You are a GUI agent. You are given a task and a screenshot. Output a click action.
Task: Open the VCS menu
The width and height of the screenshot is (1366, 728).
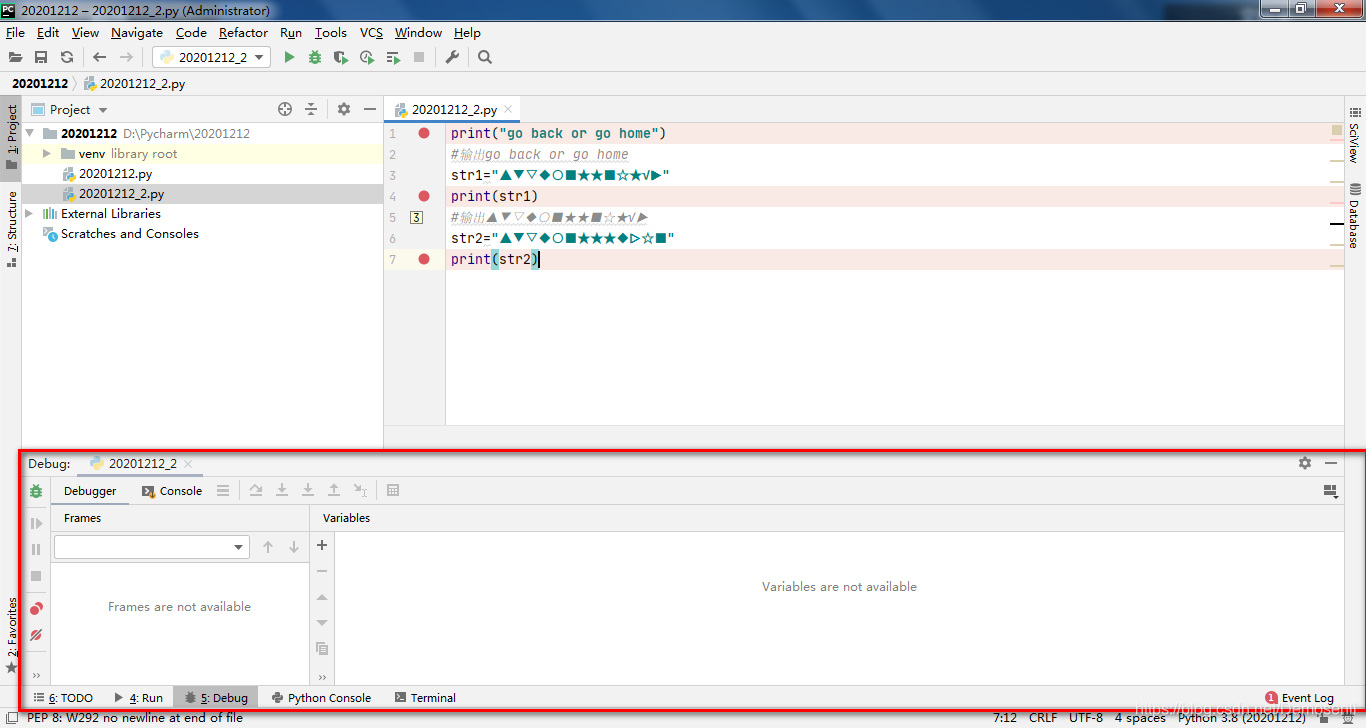tap(371, 33)
